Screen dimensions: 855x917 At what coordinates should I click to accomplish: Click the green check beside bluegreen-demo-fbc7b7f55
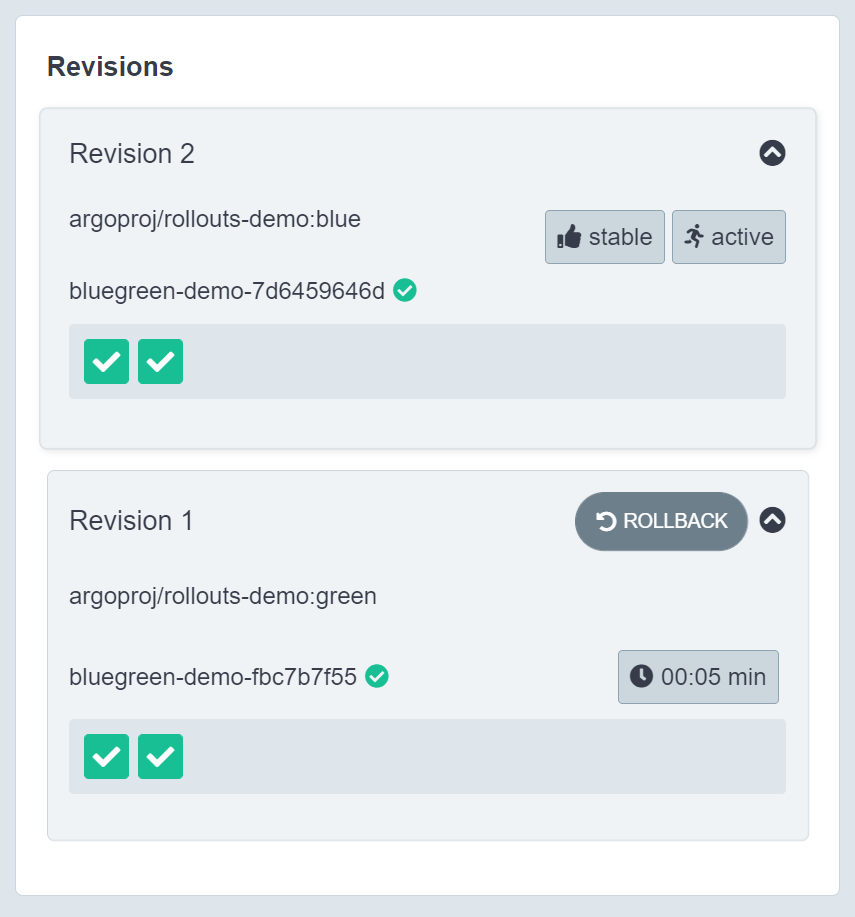click(377, 677)
